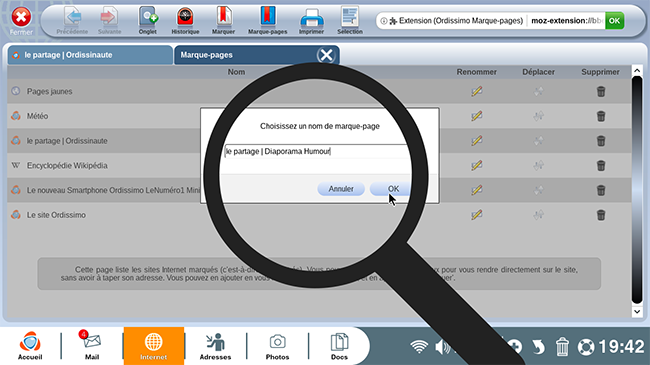Delete the Encyclopédie Wikipédia bookmark
The image size is (650, 365).
pos(601,166)
